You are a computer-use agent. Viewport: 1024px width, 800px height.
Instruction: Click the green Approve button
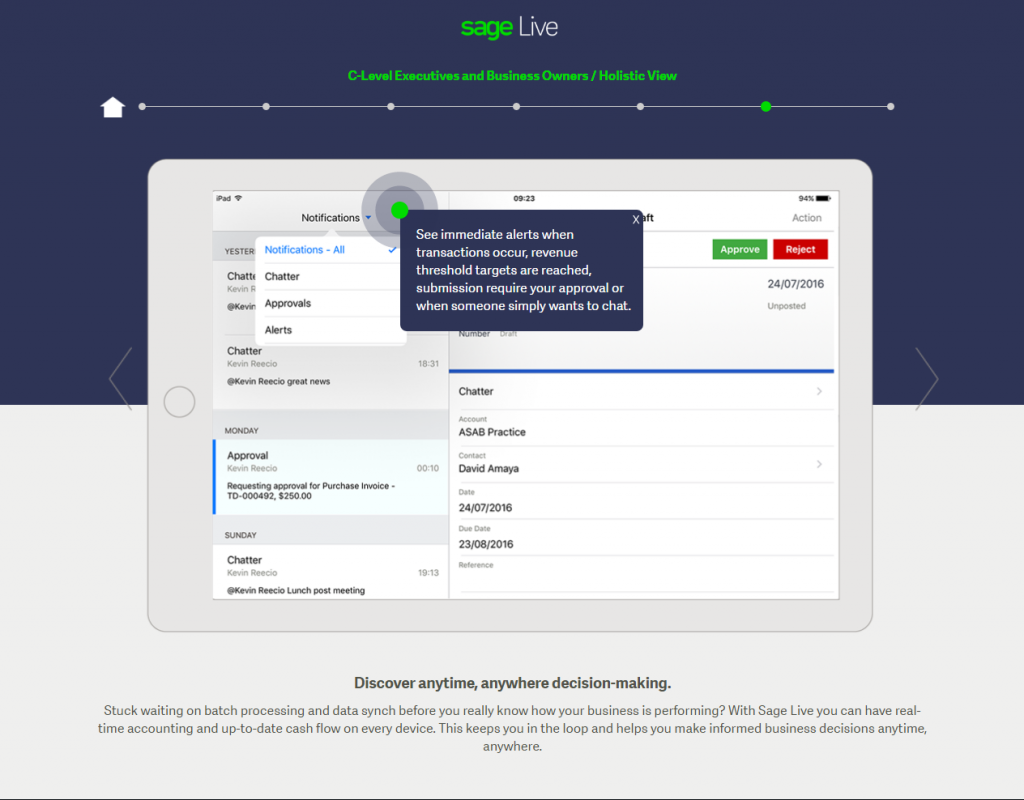pos(739,249)
